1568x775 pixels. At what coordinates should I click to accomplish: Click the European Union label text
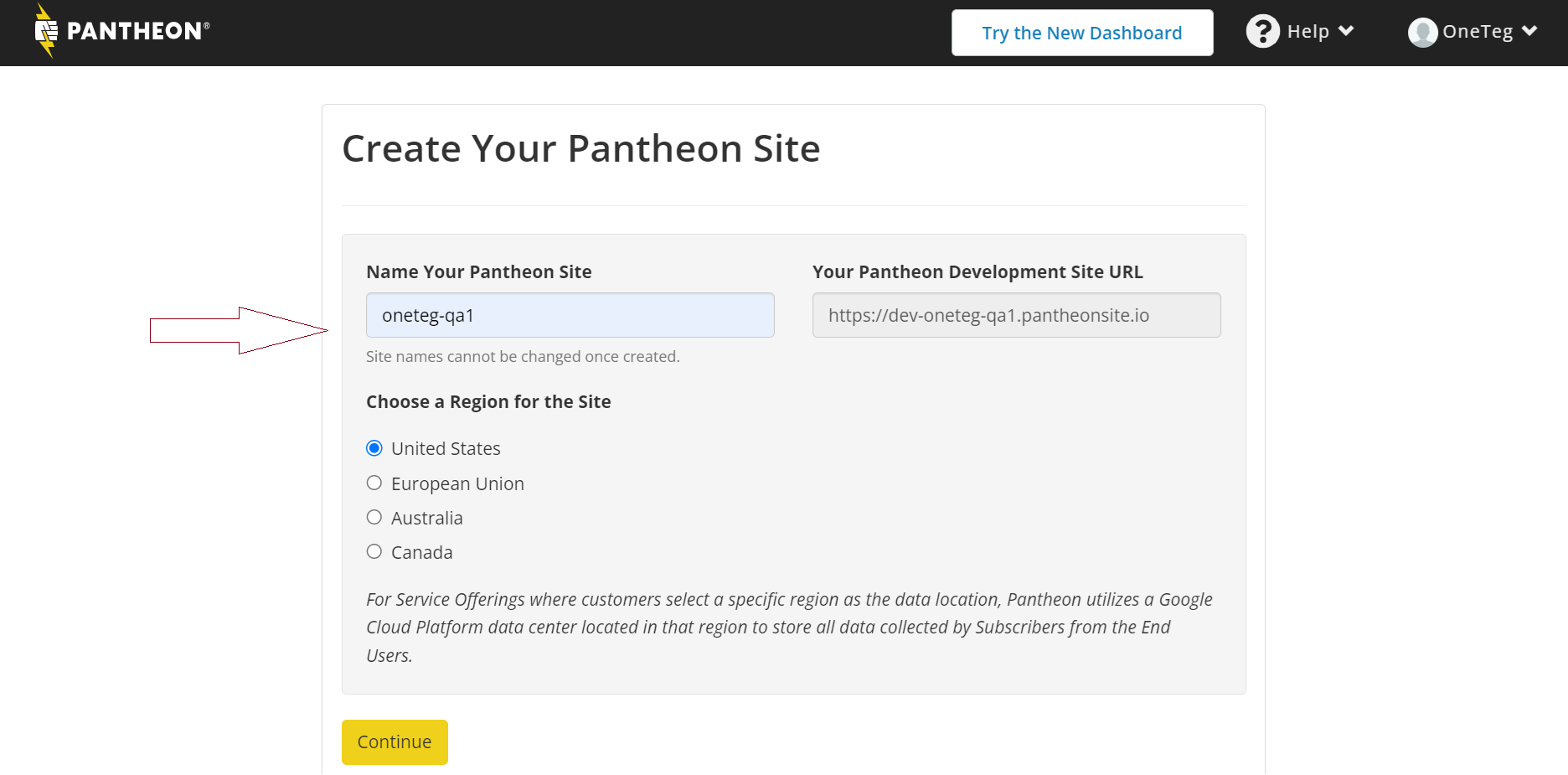pos(457,484)
